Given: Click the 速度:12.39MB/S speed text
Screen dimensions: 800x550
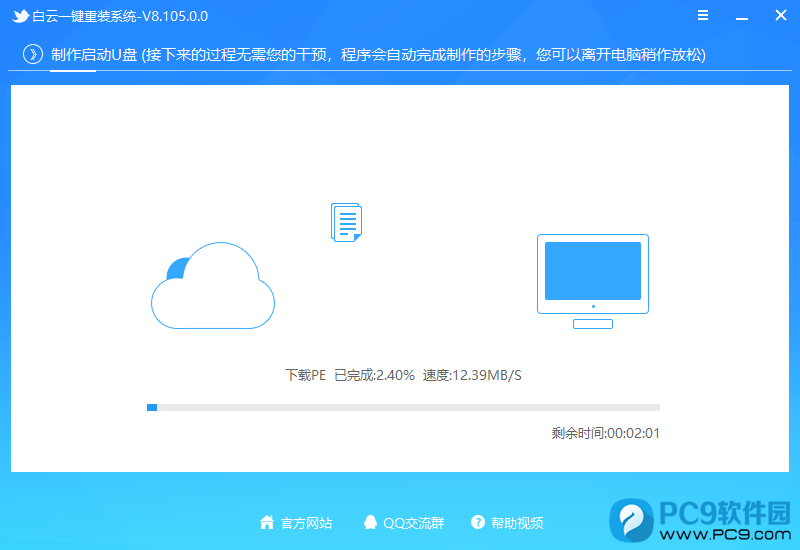Looking at the screenshot, I should pos(472,376).
